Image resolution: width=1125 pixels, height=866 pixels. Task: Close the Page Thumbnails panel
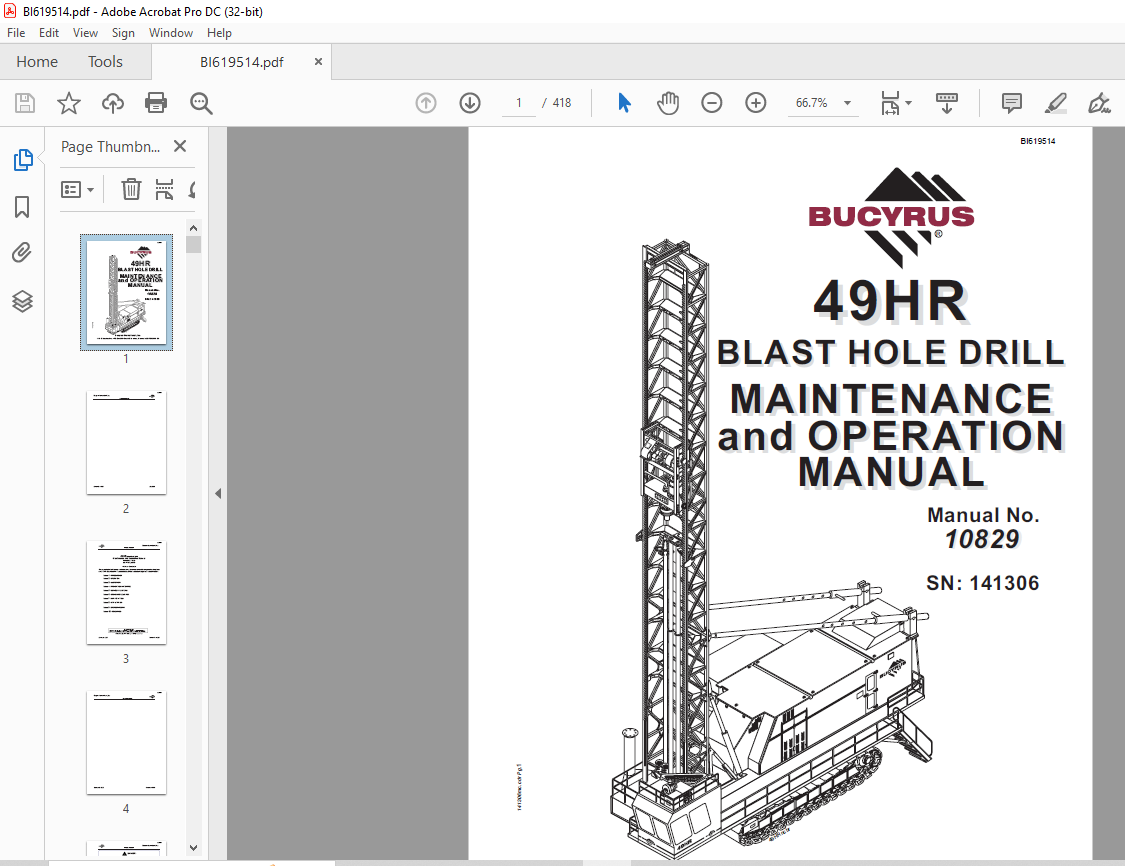coord(180,146)
